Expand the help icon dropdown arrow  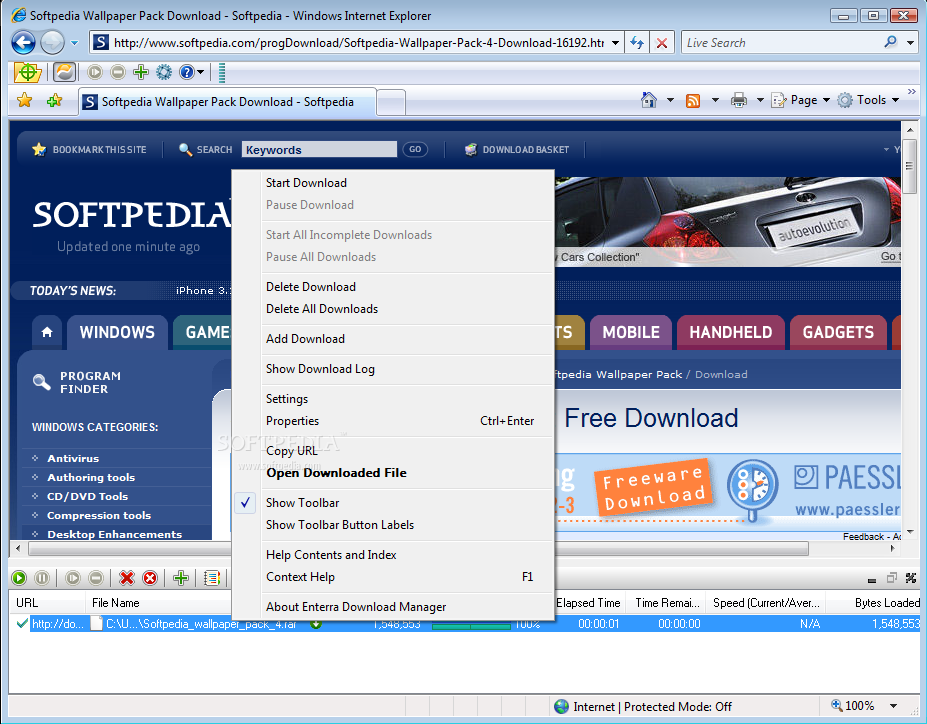[x=200, y=72]
